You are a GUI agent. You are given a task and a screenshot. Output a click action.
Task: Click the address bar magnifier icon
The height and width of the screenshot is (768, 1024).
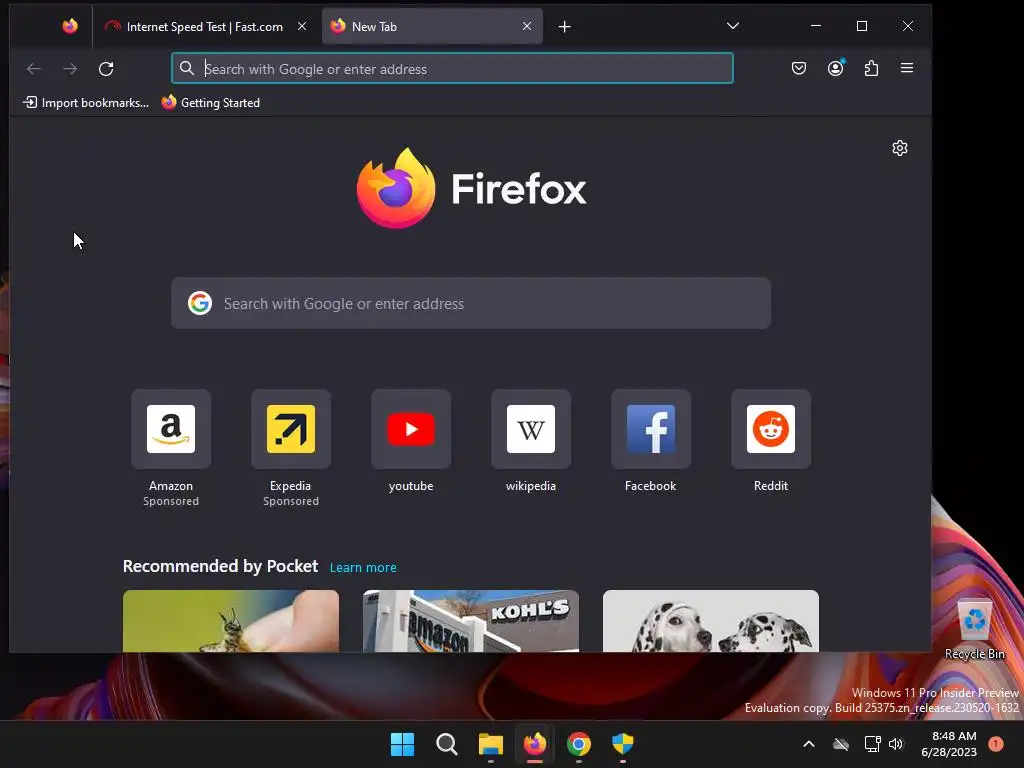click(187, 68)
